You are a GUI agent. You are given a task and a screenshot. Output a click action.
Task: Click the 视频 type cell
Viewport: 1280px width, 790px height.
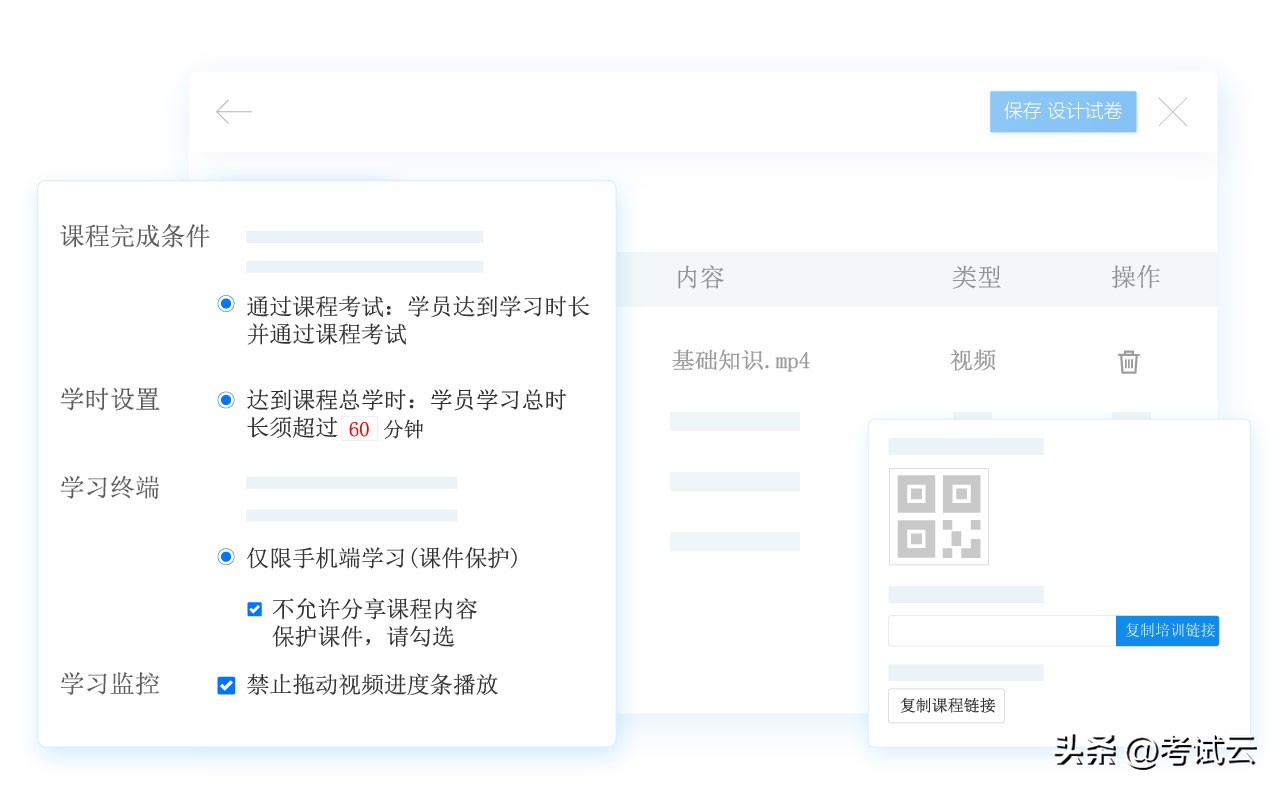(x=973, y=360)
